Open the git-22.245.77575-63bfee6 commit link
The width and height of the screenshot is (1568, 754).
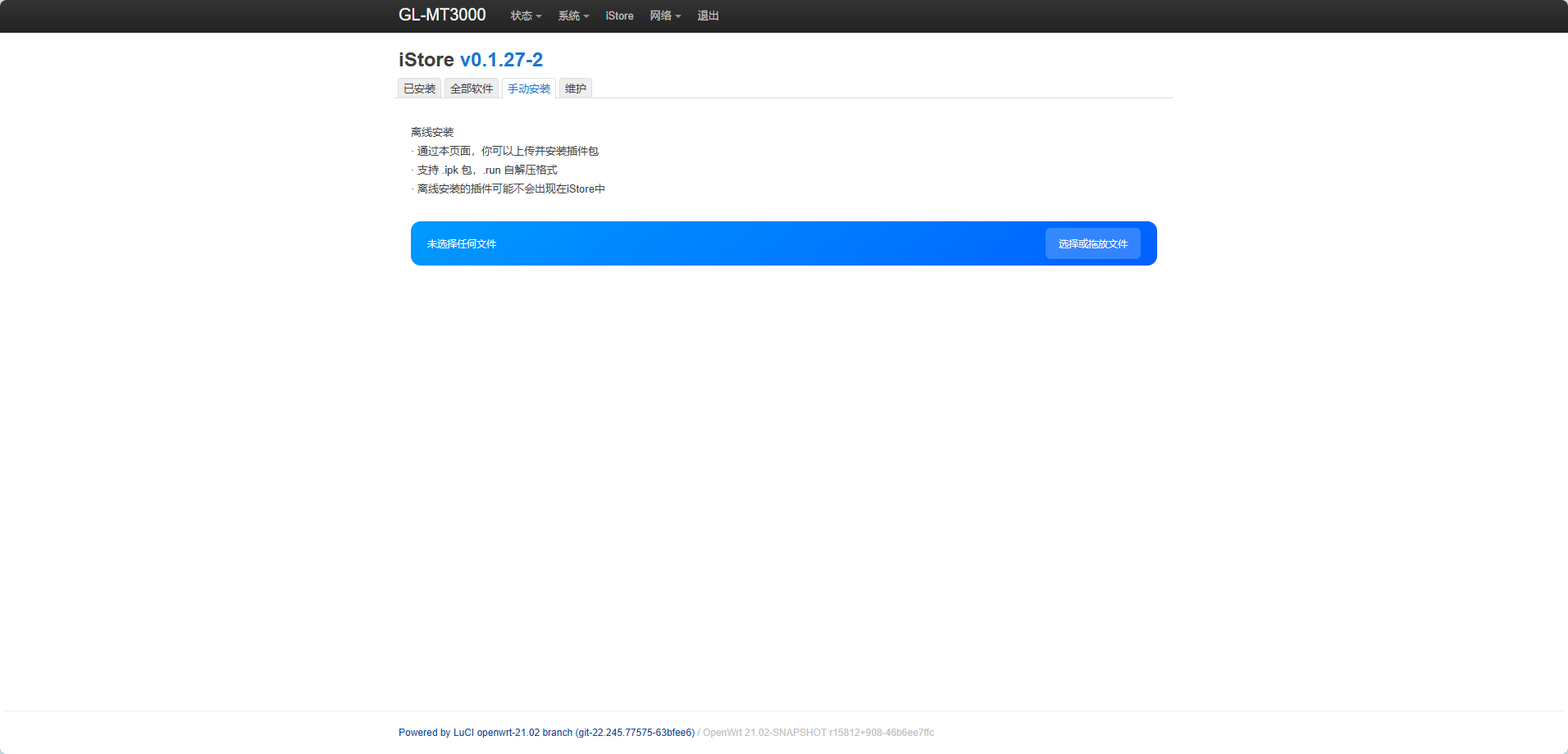coord(635,732)
